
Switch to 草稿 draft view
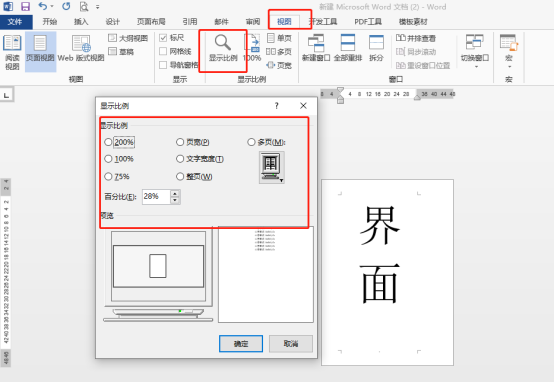121,52
